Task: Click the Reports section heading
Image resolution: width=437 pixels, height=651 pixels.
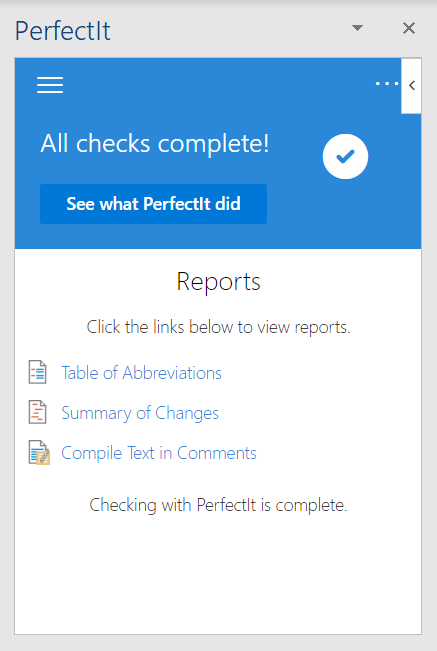Action: tap(218, 282)
